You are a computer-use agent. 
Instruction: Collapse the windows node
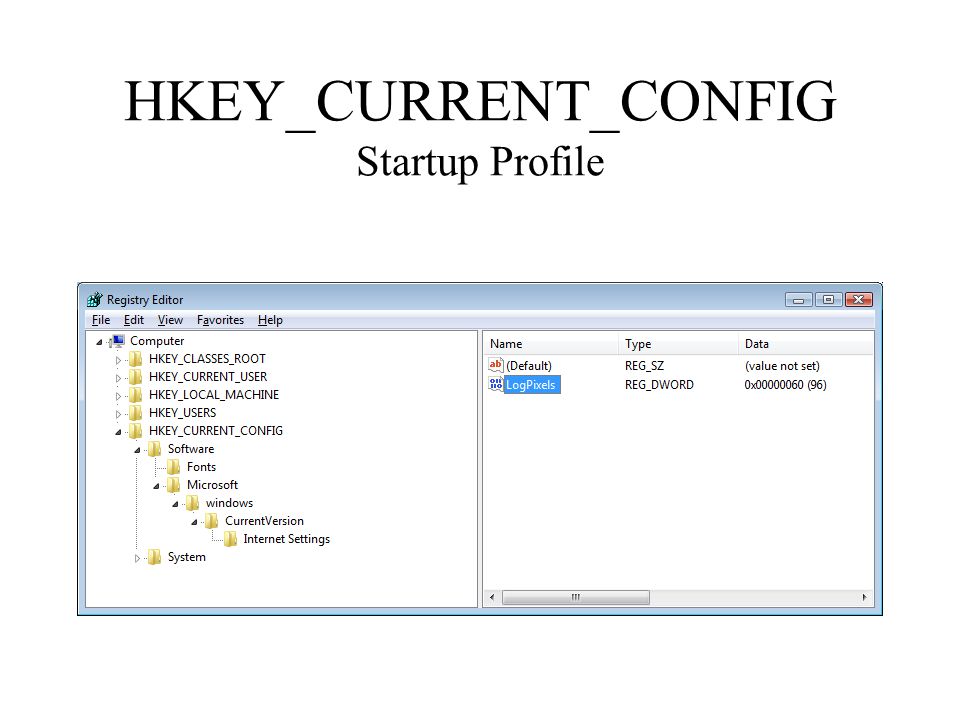pyautogui.click(x=175, y=504)
